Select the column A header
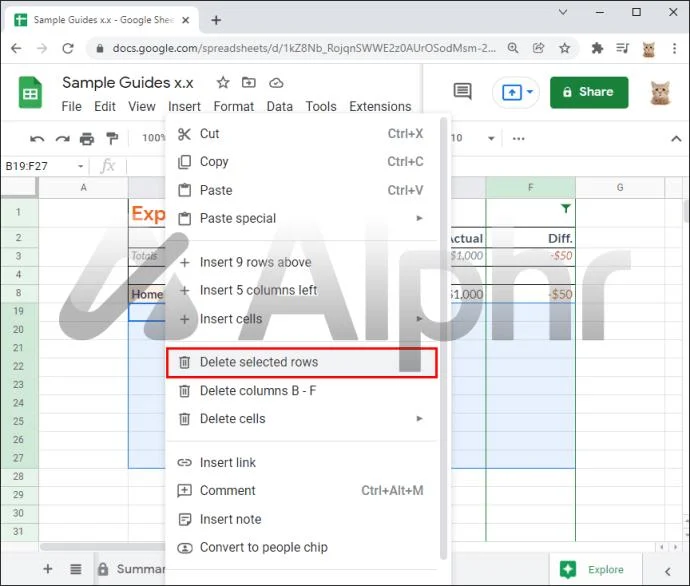This screenshot has width=690, height=586. pyautogui.click(x=83, y=188)
